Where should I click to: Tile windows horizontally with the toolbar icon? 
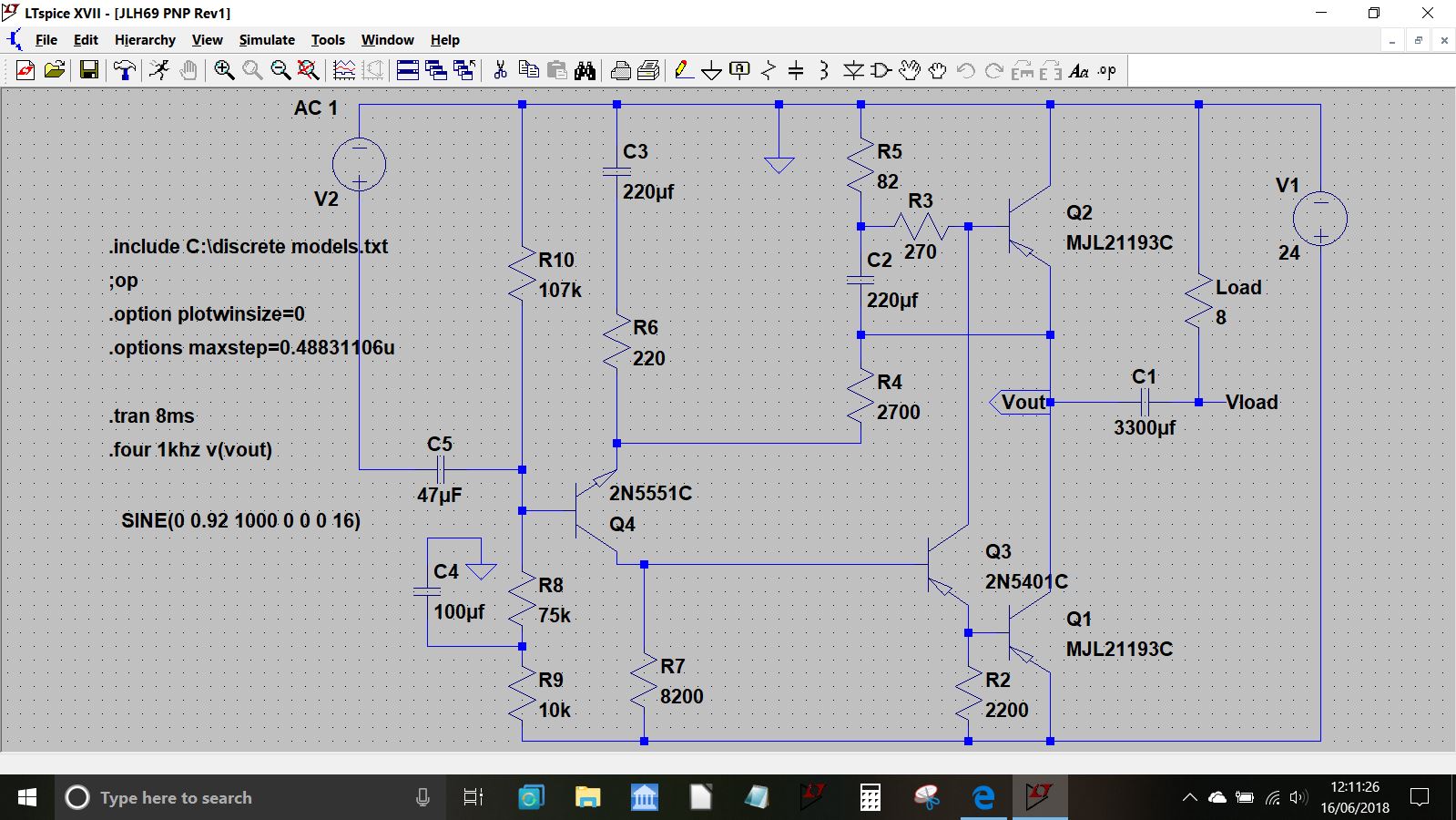coord(408,70)
